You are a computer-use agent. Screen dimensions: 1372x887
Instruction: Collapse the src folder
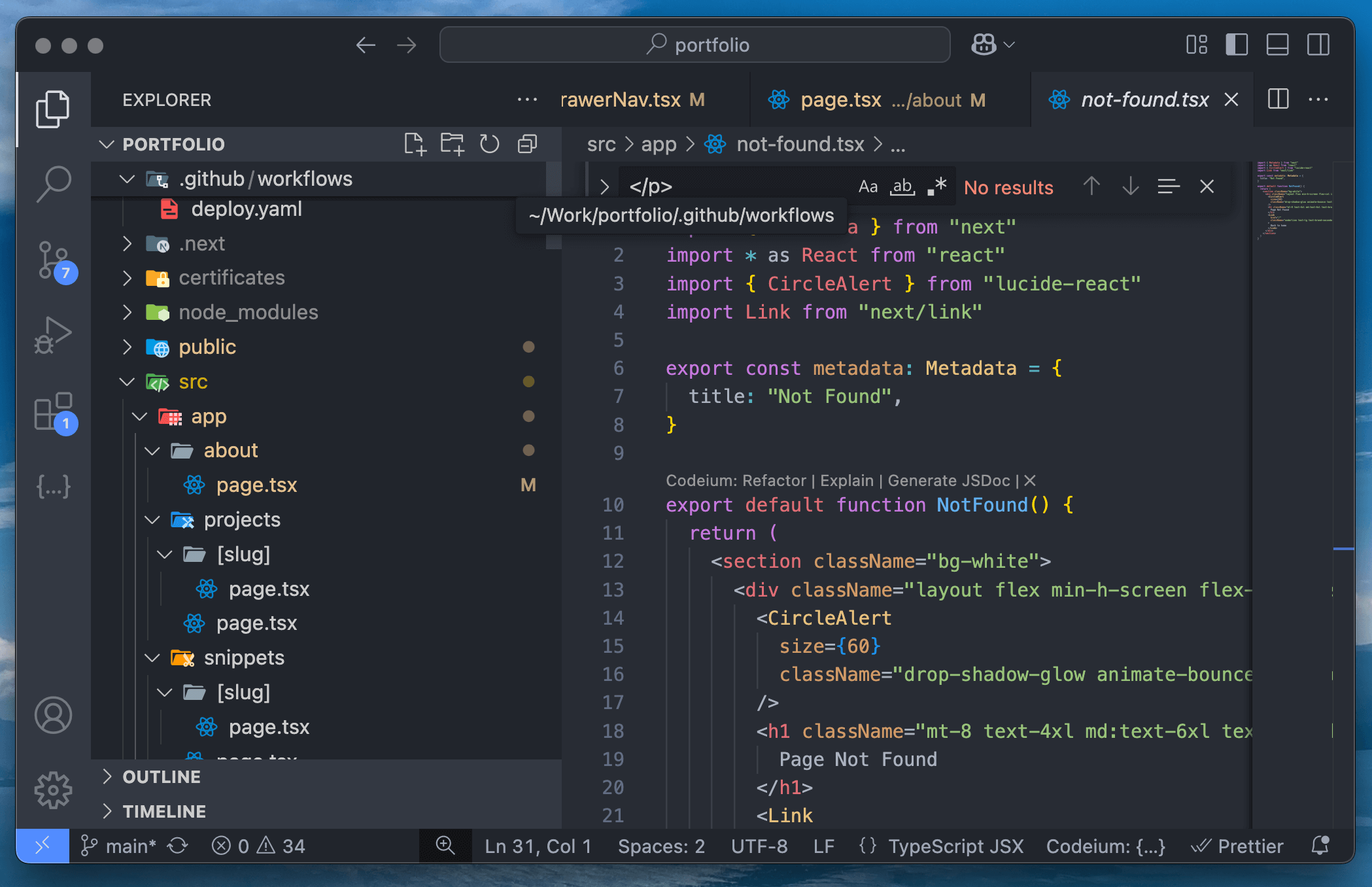click(x=128, y=381)
